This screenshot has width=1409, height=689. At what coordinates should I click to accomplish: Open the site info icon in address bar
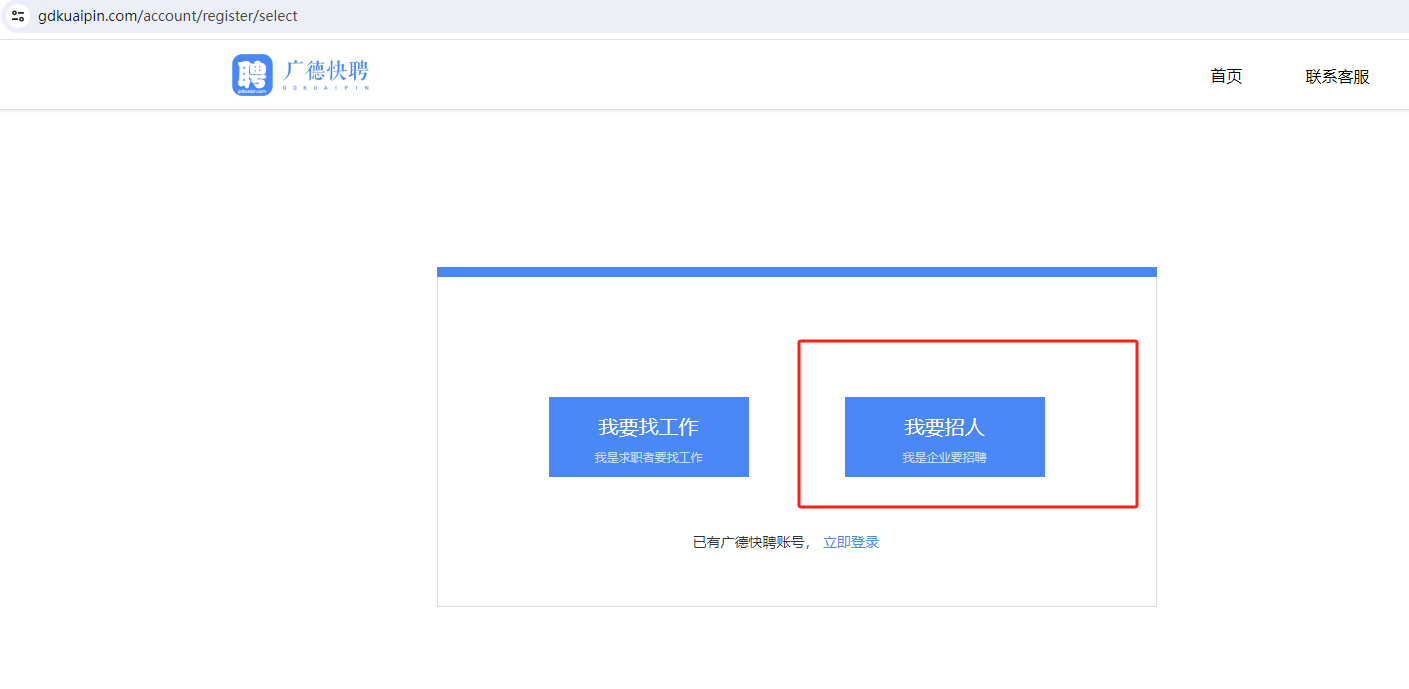[17, 16]
